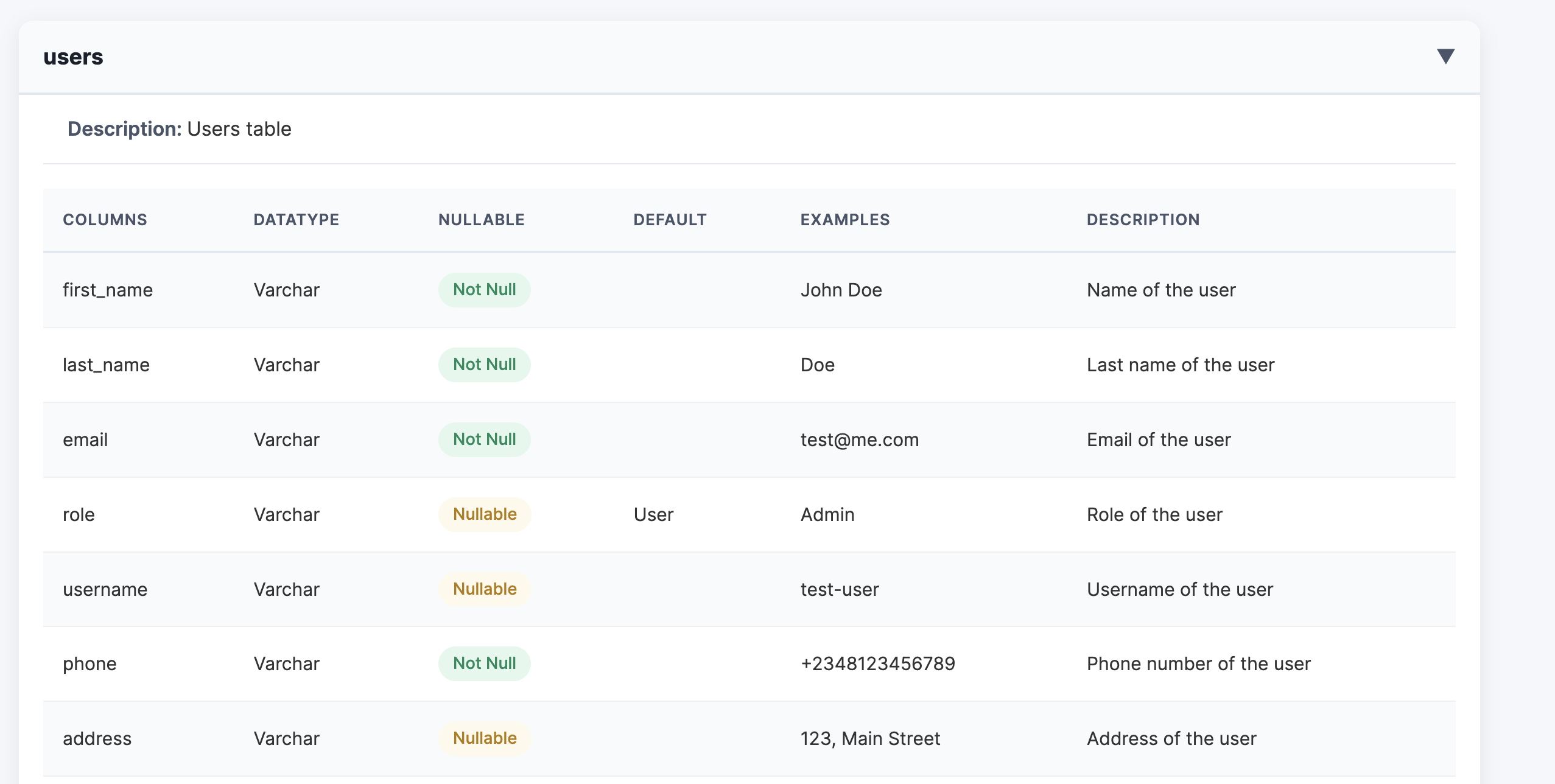Select the first_name column cell
Screen dimensions: 1555x784
[x=108, y=290]
